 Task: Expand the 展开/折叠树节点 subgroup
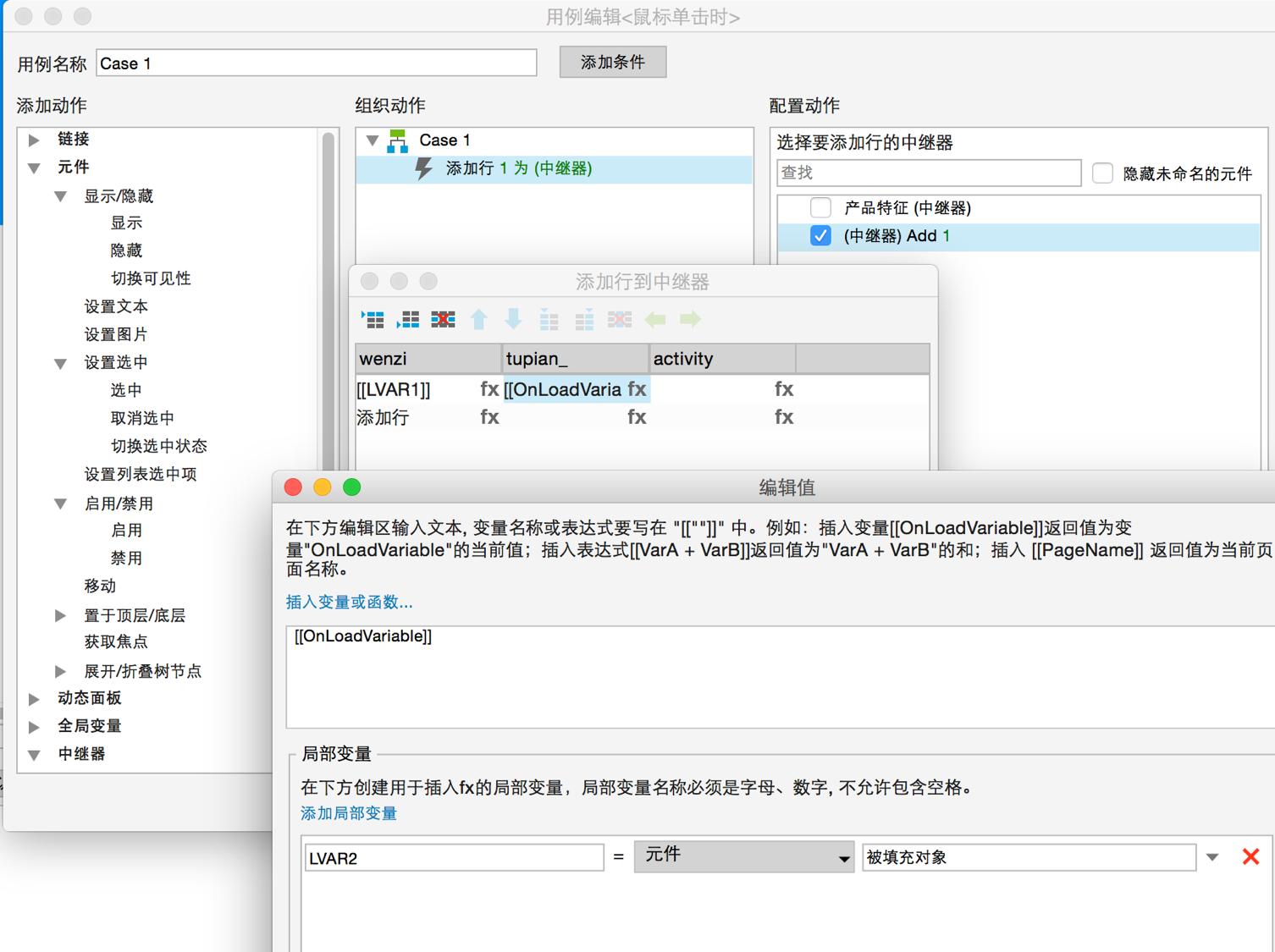tap(60, 671)
